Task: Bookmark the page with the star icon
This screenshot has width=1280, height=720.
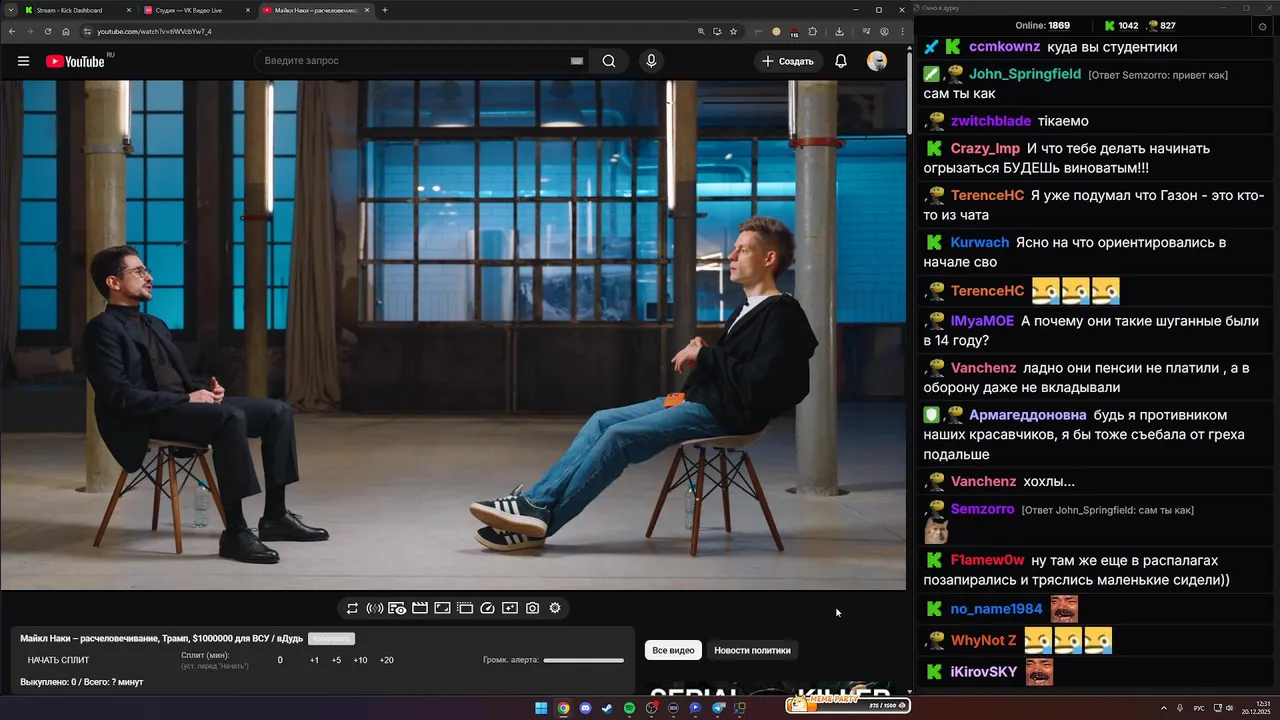Action: coord(733,31)
